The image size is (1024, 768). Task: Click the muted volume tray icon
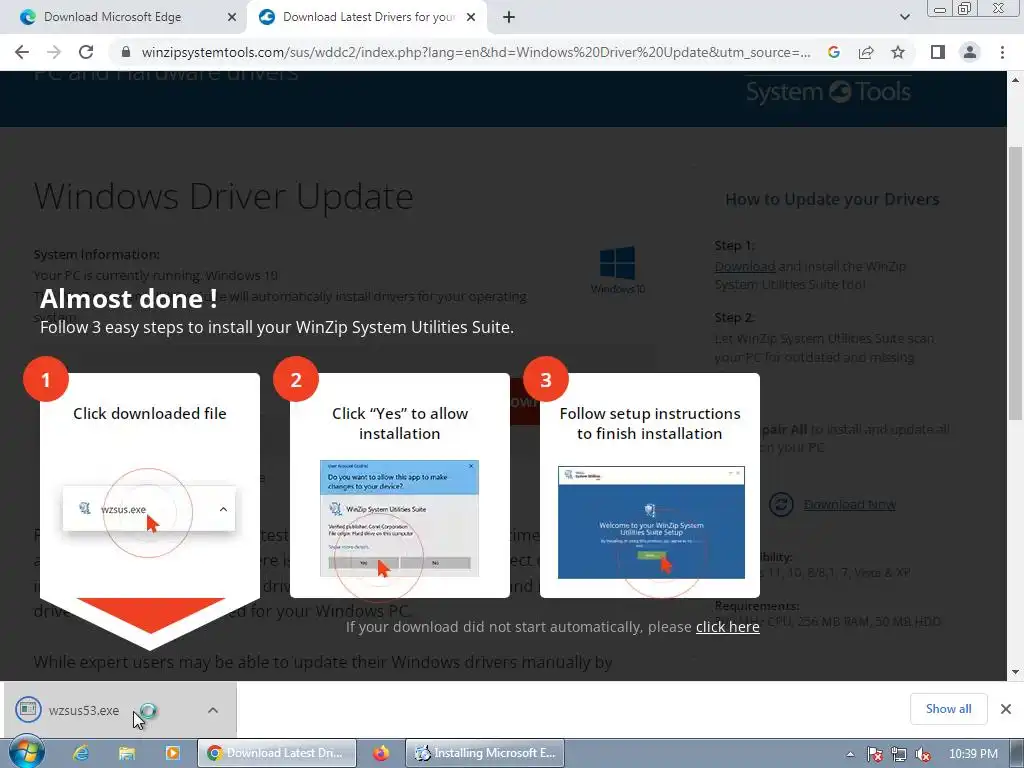(x=923, y=754)
